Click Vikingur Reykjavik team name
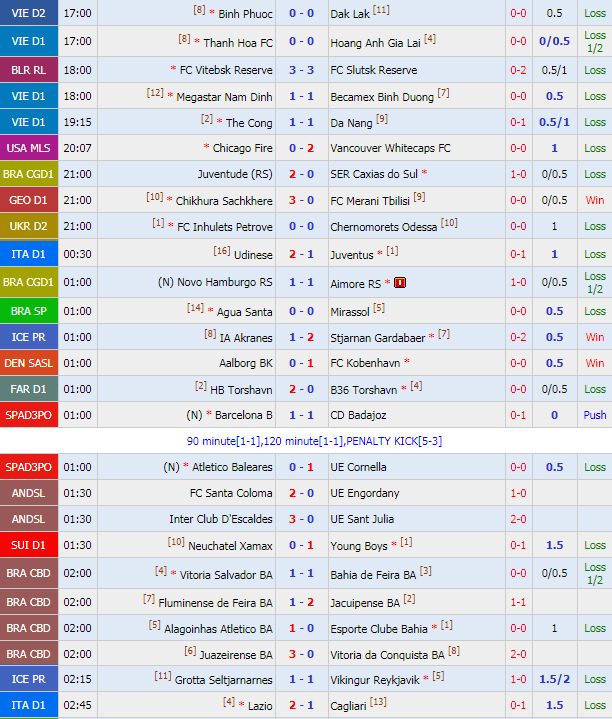The width and height of the screenshot is (612, 719). pos(375,680)
